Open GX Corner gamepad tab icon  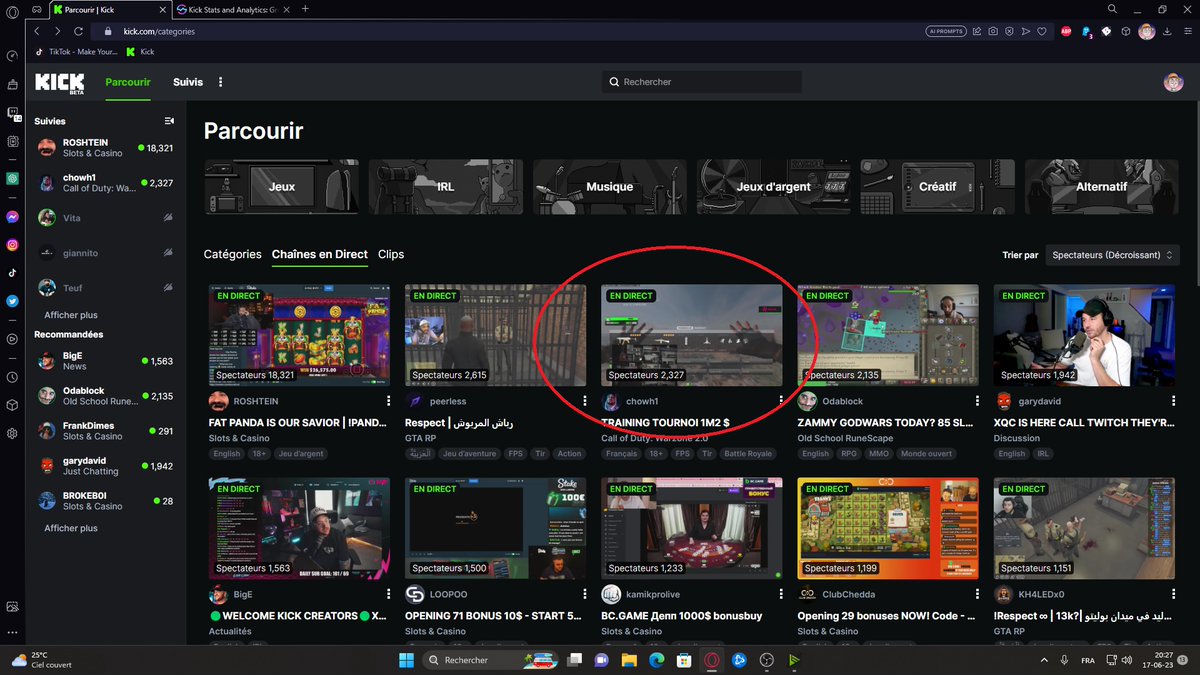(x=36, y=9)
